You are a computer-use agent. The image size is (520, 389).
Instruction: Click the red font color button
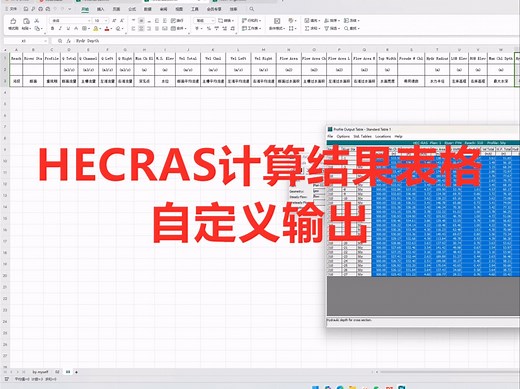[107, 29]
